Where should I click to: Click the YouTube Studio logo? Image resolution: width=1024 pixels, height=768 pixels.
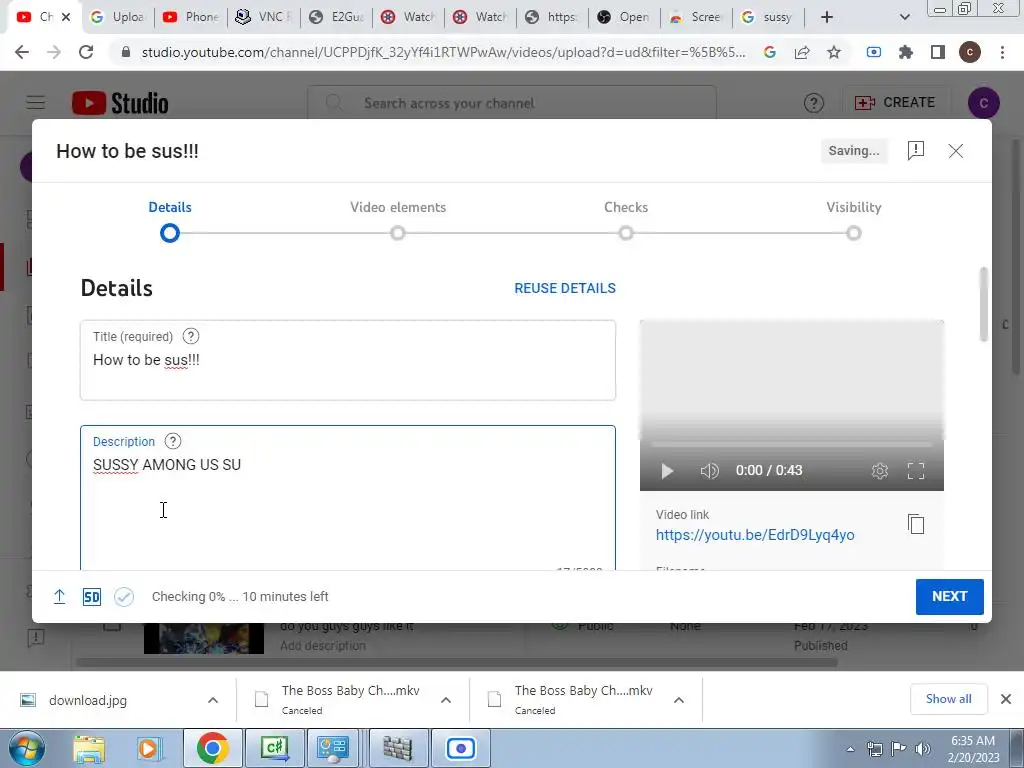[x=120, y=103]
